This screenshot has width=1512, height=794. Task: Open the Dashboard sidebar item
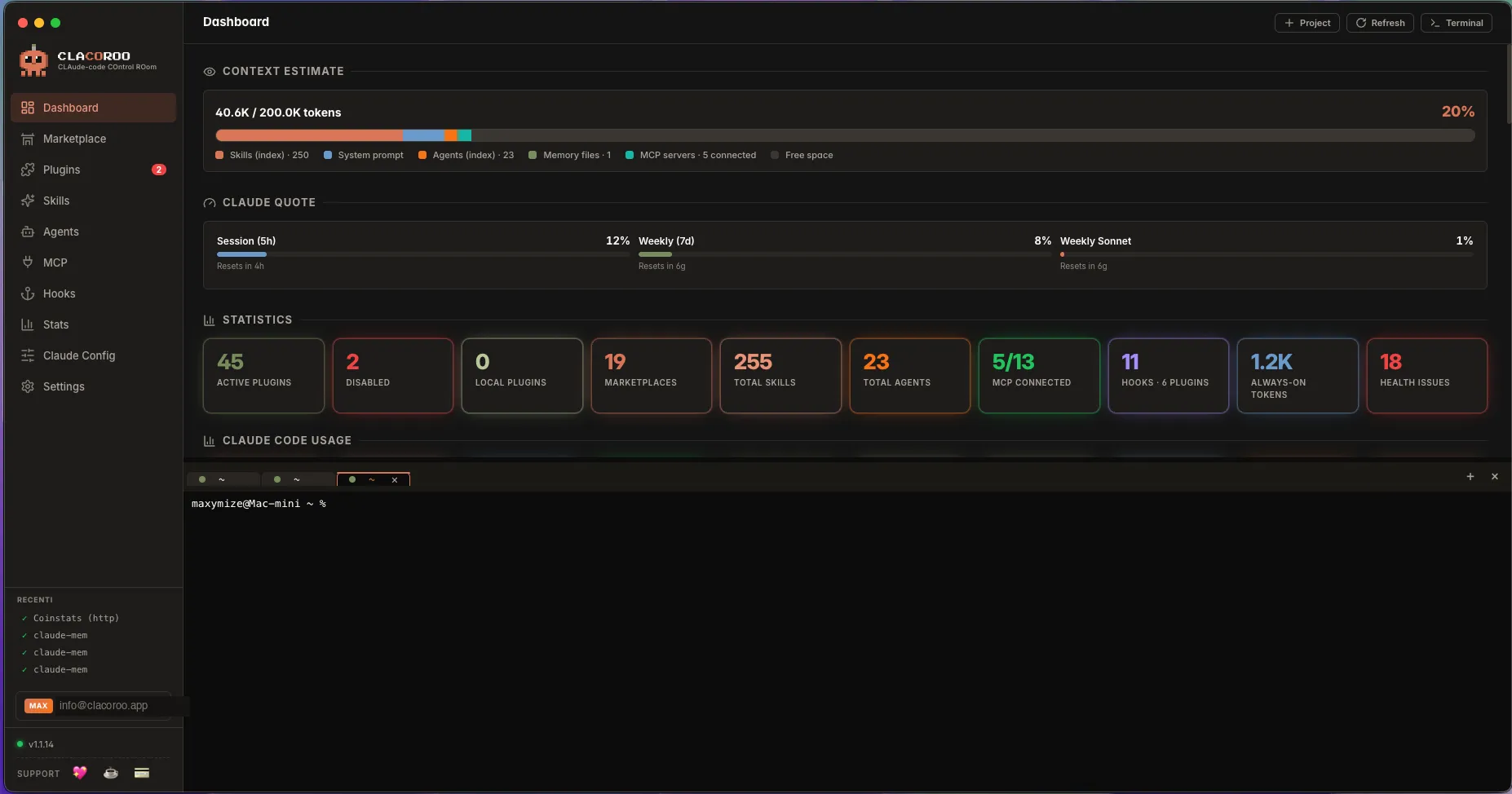(93, 108)
